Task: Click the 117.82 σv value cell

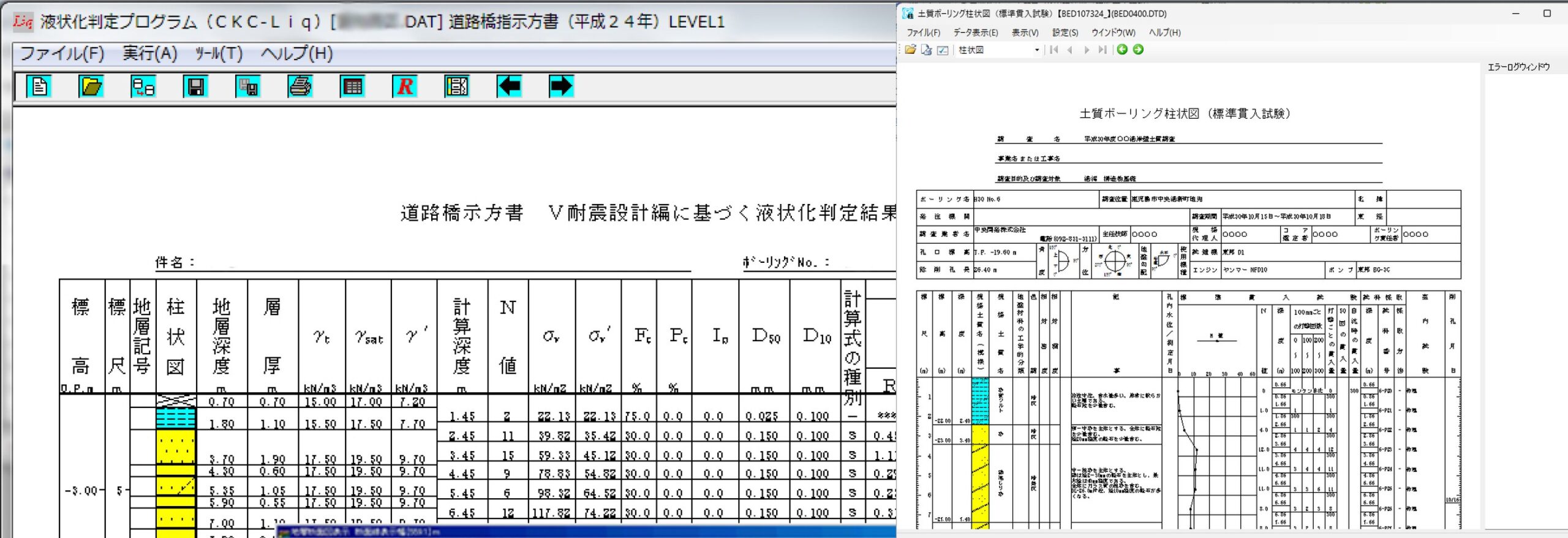Action: click(551, 513)
